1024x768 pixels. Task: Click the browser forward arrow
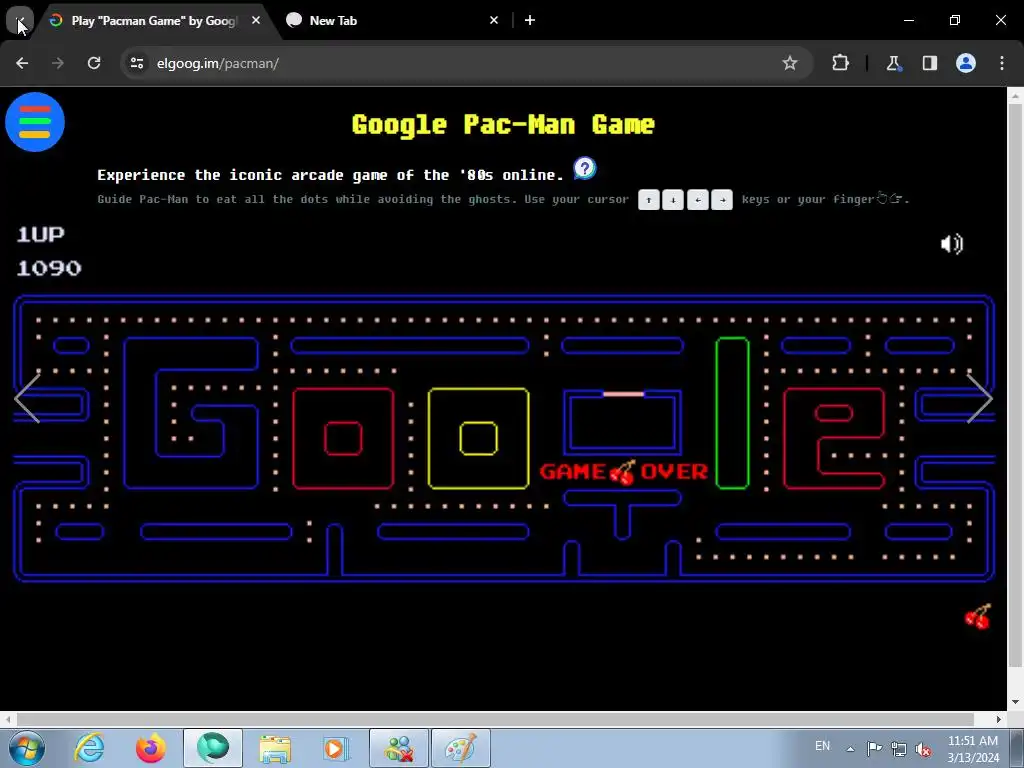tap(58, 63)
